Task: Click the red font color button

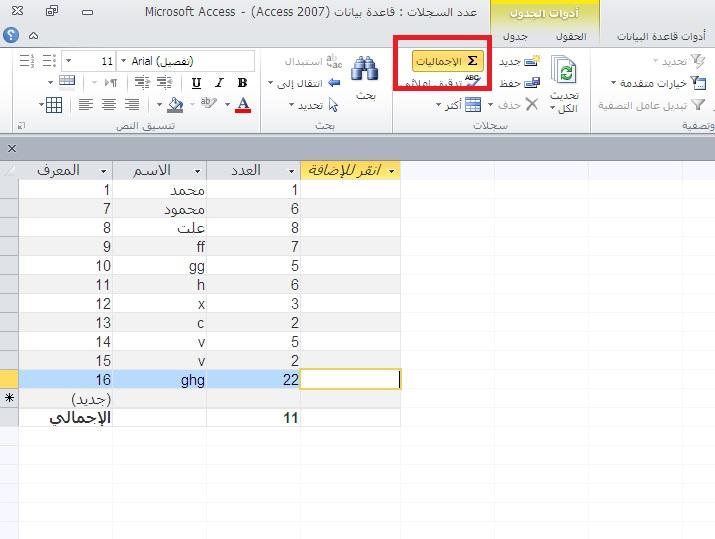Action: pyautogui.click(x=243, y=105)
